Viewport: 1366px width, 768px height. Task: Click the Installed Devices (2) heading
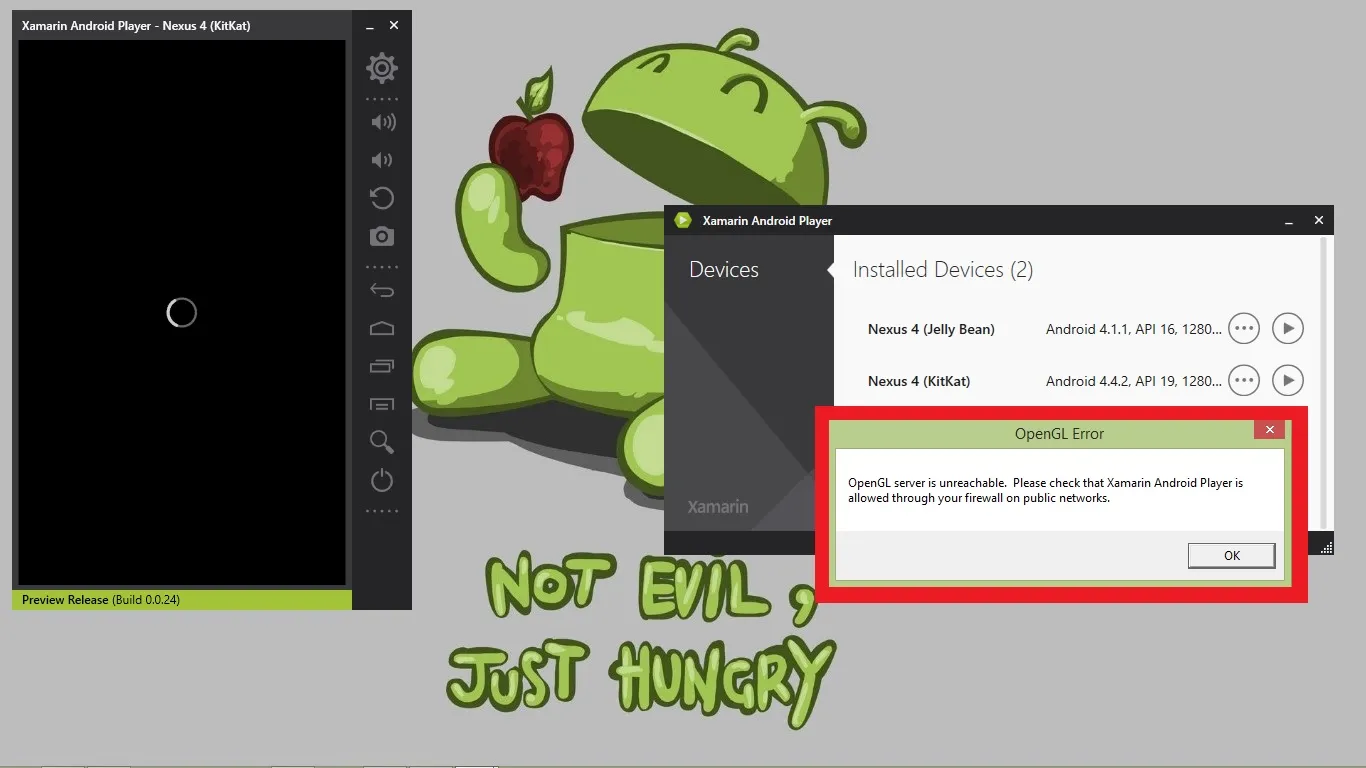pyautogui.click(x=943, y=270)
